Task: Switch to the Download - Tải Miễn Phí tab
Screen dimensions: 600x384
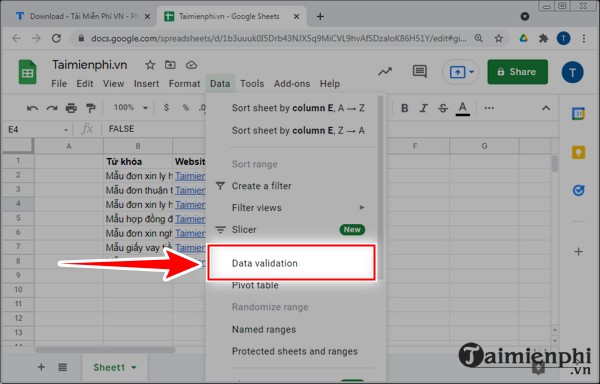Action: tap(82, 16)
